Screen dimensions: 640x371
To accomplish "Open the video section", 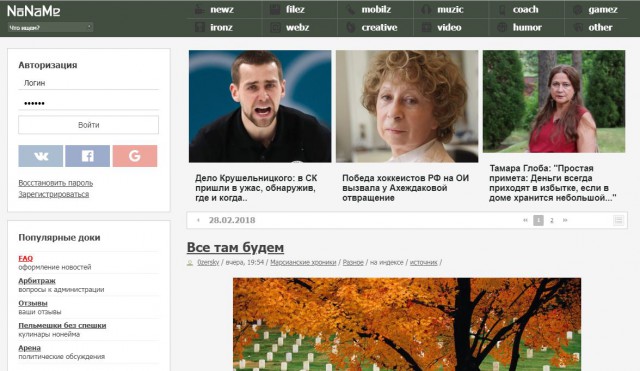I will [x=449, y=27].
